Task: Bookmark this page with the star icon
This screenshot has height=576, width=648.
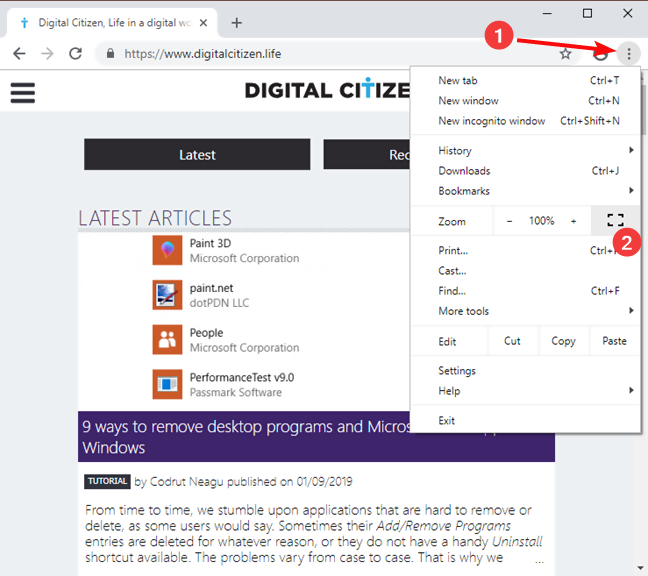Action: pyautogui.click(x=565, y=54)
